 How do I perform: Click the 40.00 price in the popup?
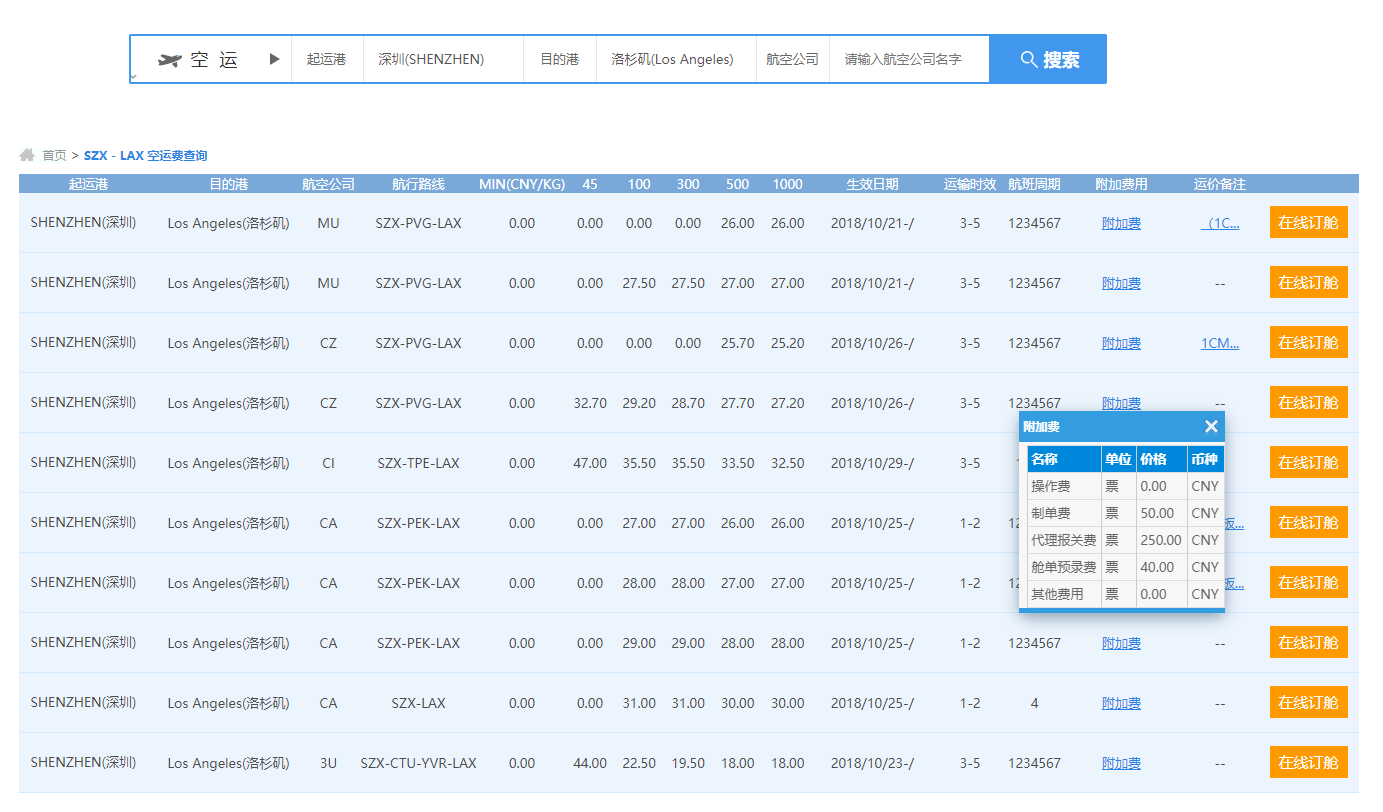pos(1158,567)
